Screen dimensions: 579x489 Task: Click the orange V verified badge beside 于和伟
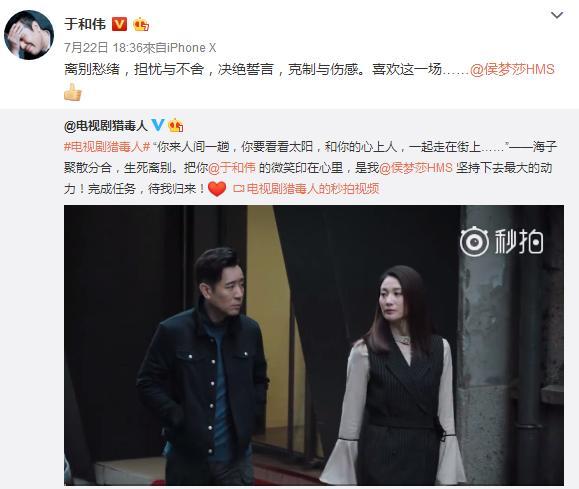click(x=119, y=24)
